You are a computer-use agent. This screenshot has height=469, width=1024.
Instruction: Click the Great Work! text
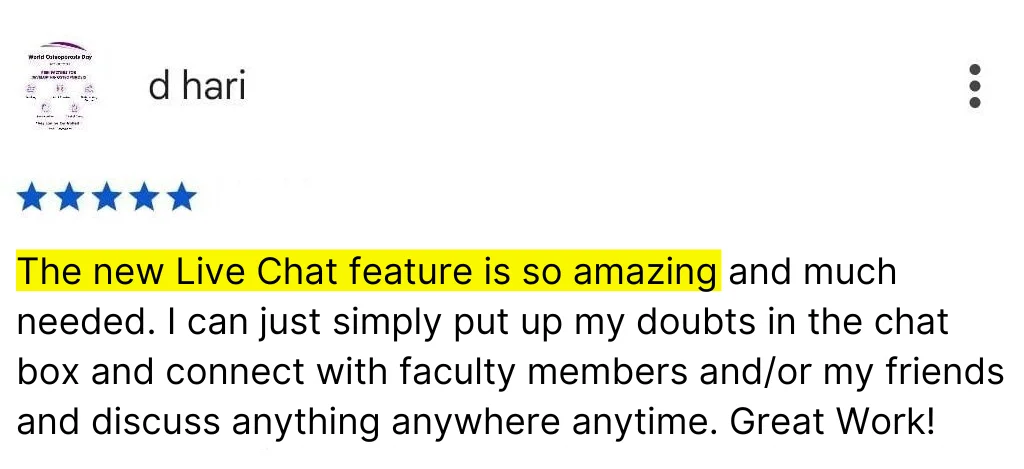click(833, 422)
